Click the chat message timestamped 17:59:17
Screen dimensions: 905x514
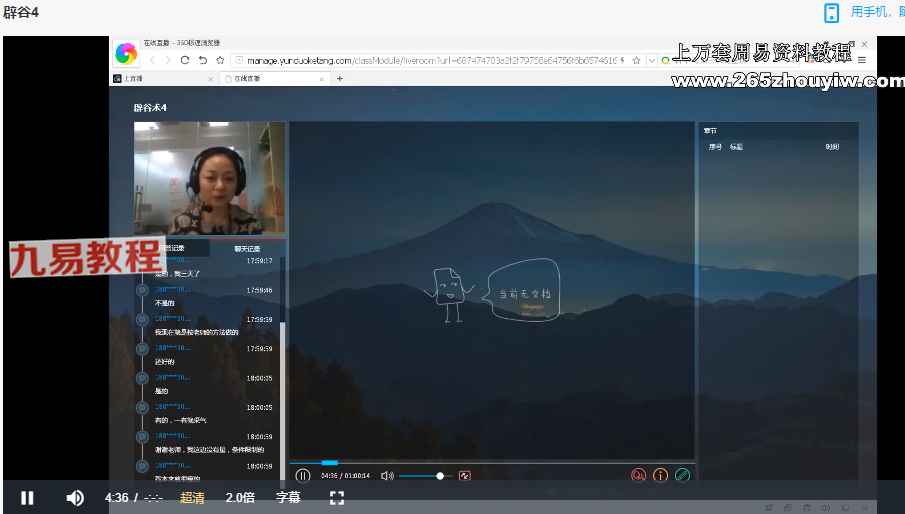click(x=177, y=274)
